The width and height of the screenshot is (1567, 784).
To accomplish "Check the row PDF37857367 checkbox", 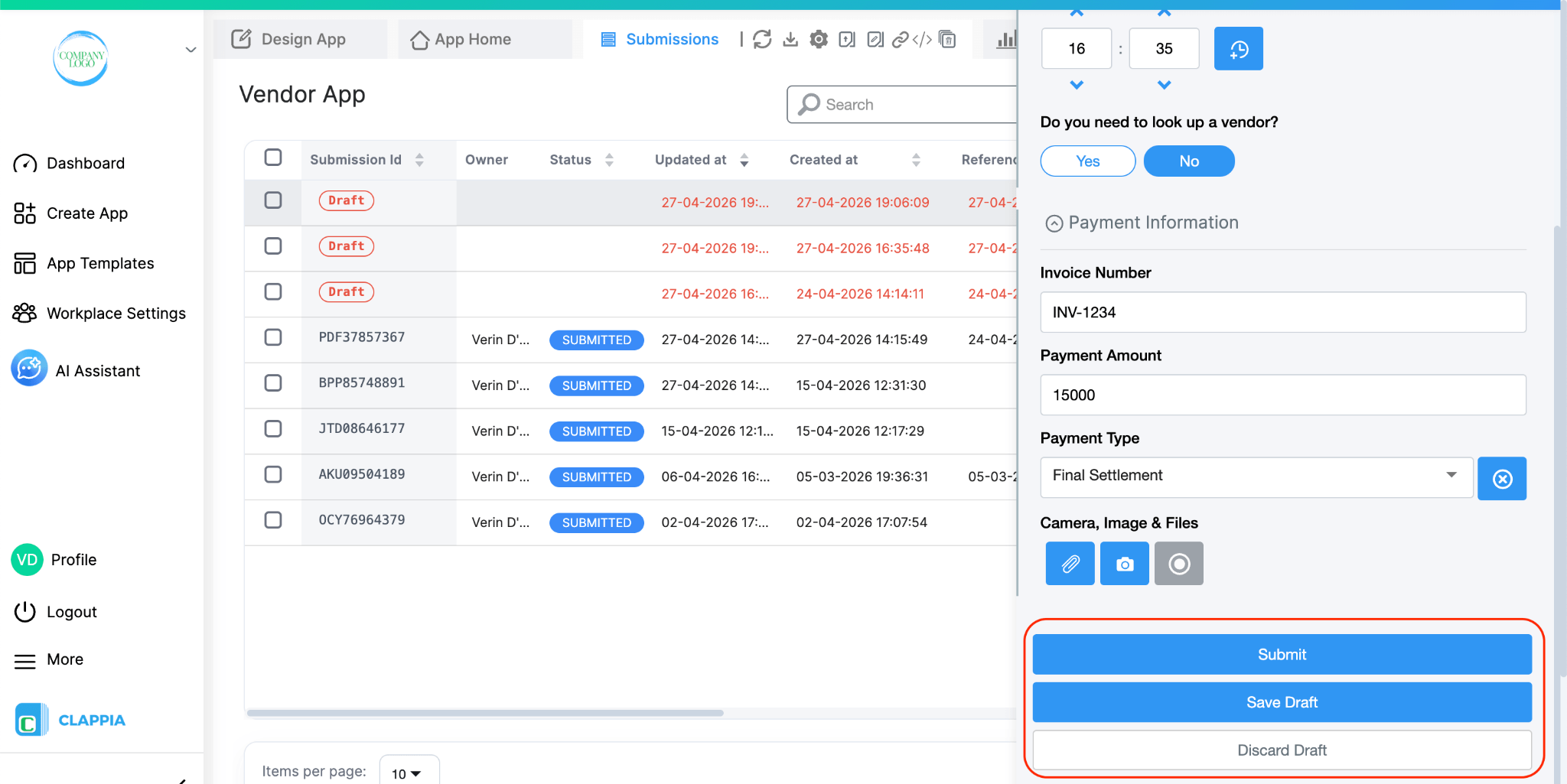I will click(x=273, y=337).
